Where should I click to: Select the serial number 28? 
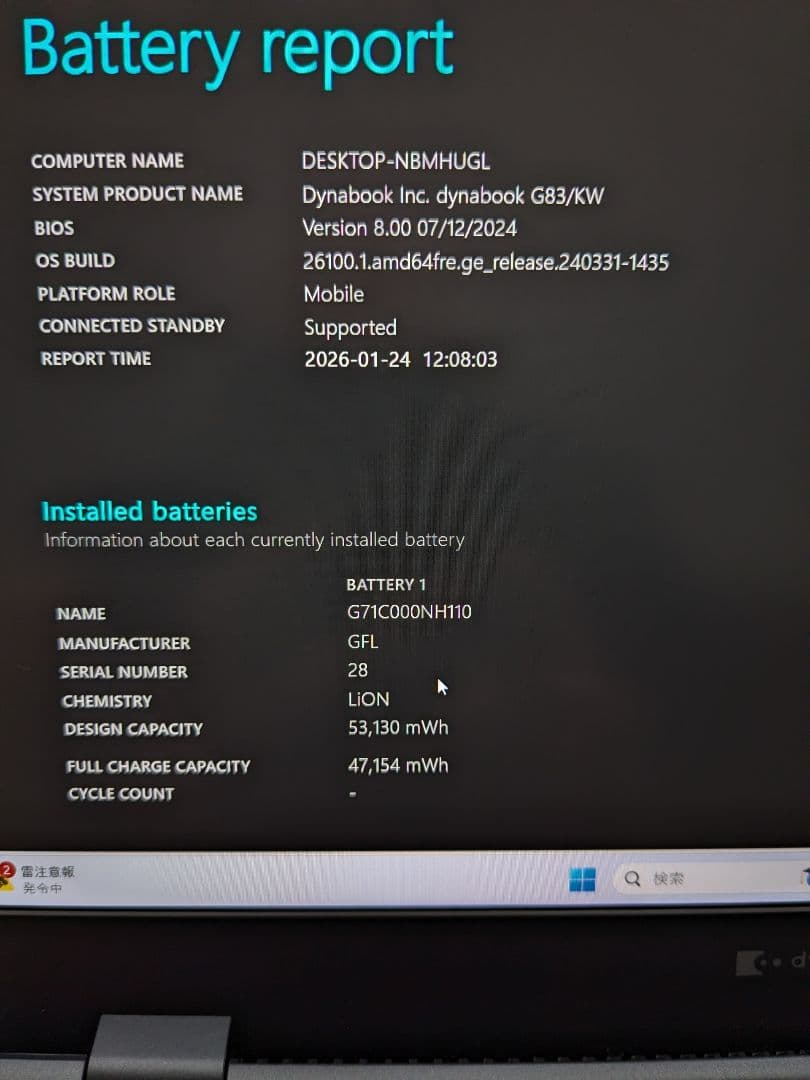click(x=358, y=671)
